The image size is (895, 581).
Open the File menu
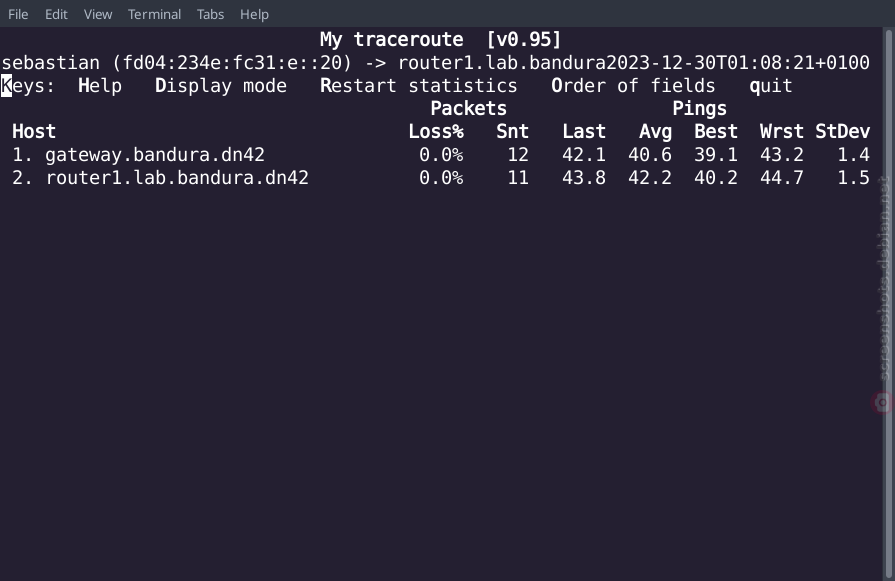coord(18,14)
